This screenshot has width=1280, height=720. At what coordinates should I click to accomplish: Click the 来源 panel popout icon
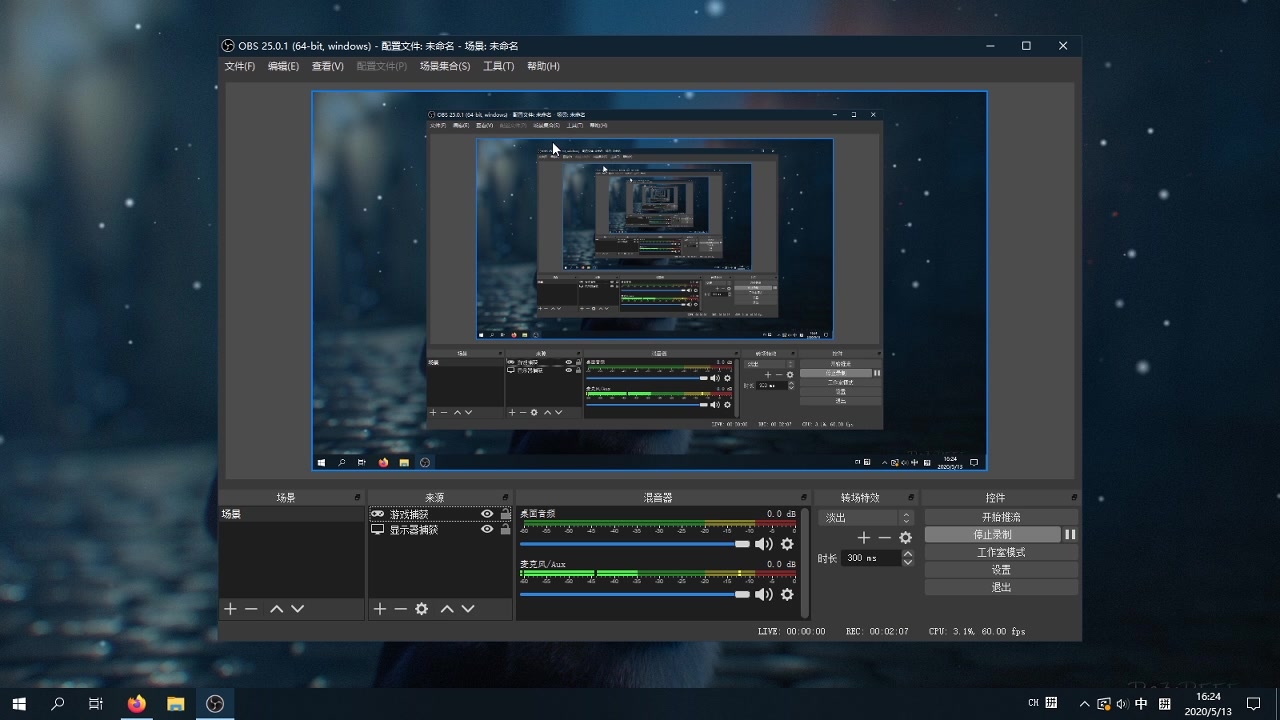pos(506,496)
